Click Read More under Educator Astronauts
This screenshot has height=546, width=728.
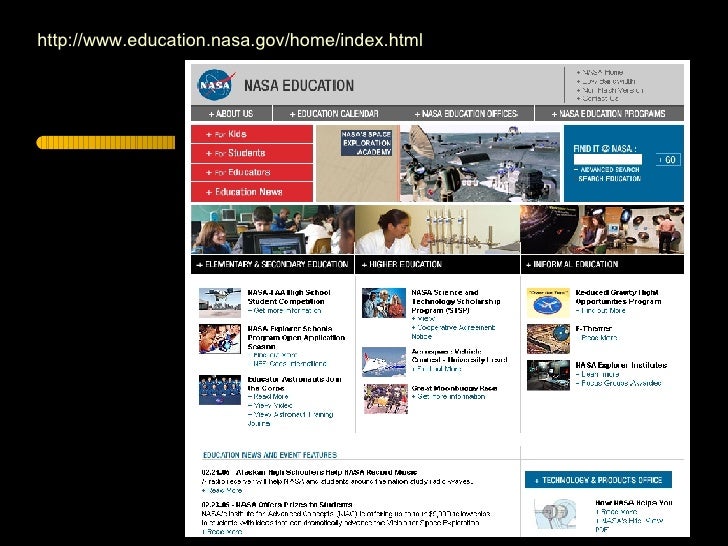coord(268,396)
